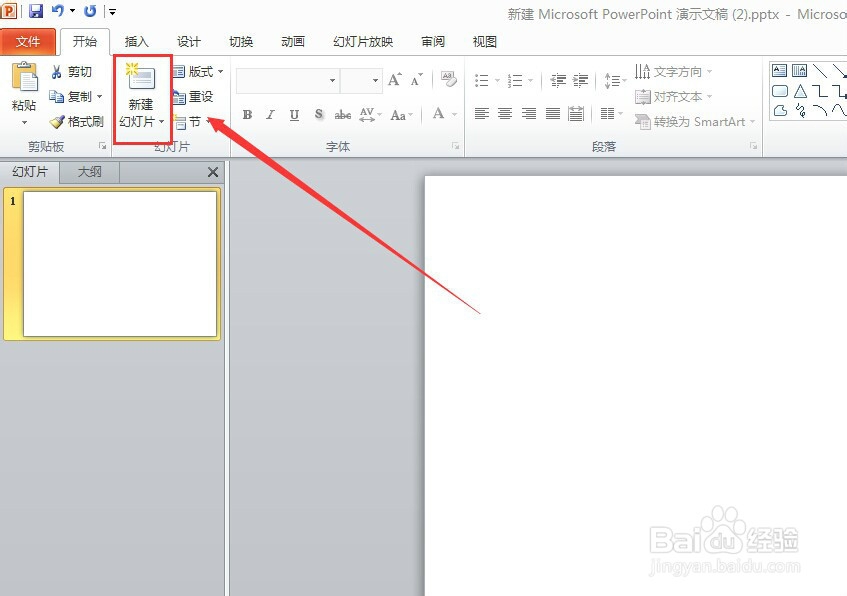
Task: Click the Paste clipboard icon
Action: tap(25, 77)
